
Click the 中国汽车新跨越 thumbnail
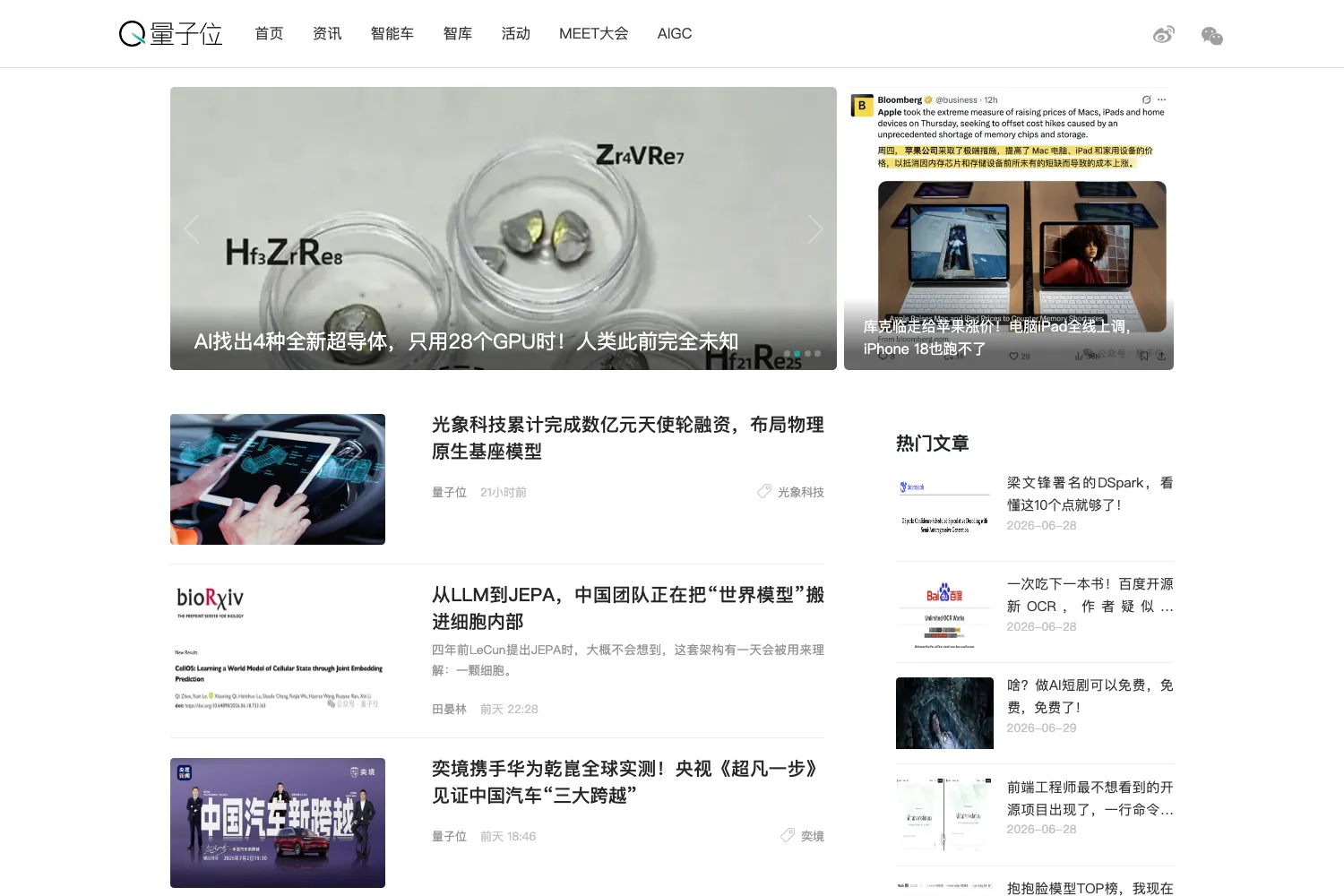[278, 823]
